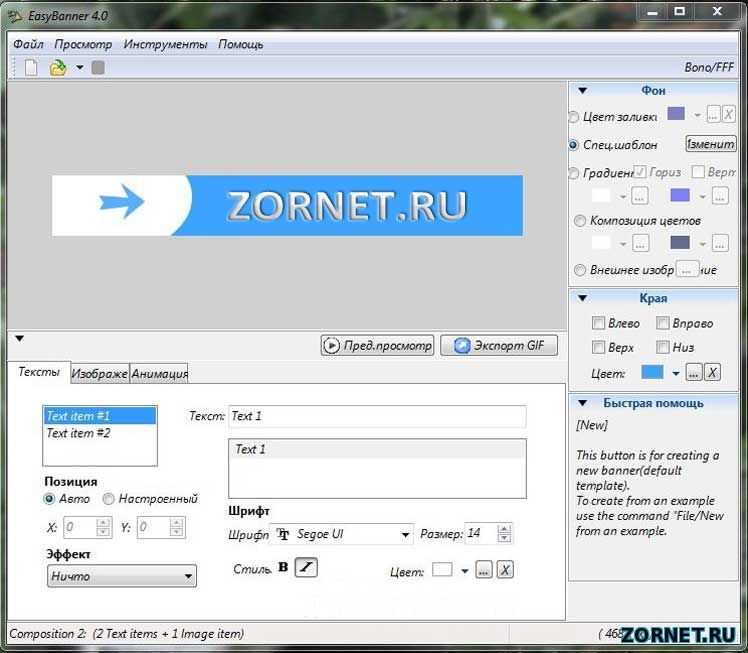748x653 pixels.
Task: Collapse the Фон panel section
Action: [582, 90]
